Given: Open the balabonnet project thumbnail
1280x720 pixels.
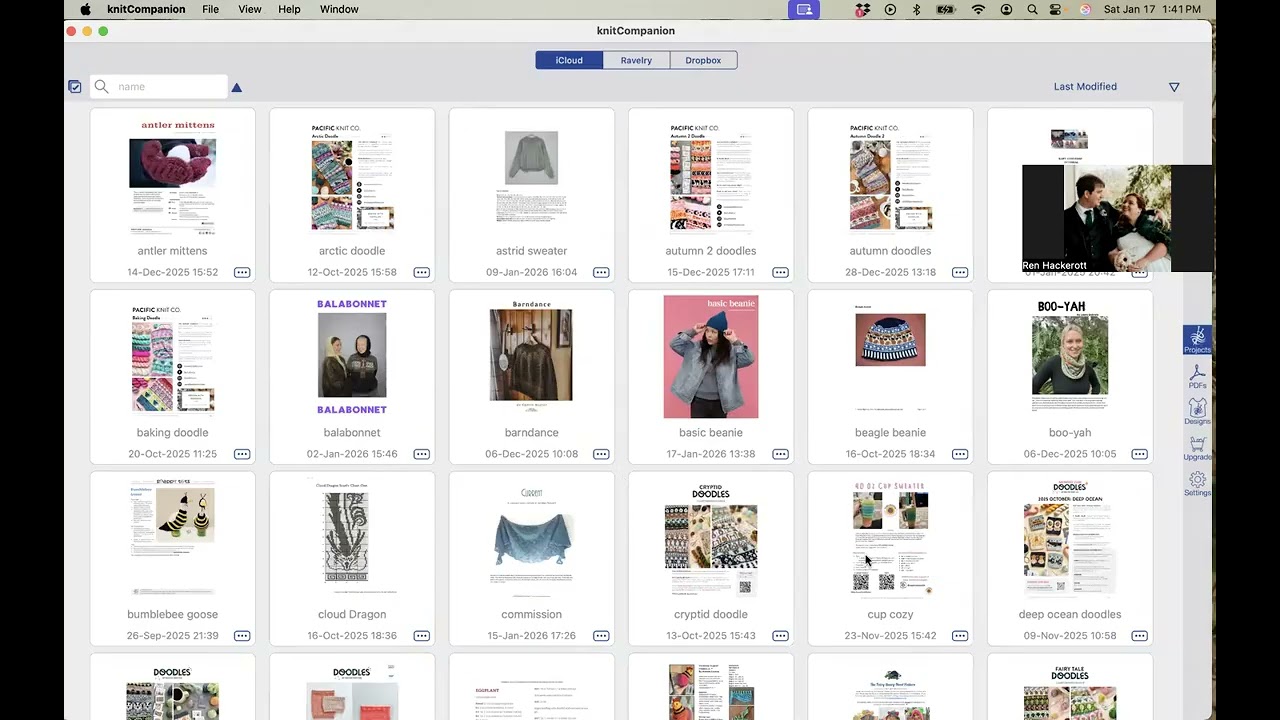Looking at the screenshot, I should [352, 356].
